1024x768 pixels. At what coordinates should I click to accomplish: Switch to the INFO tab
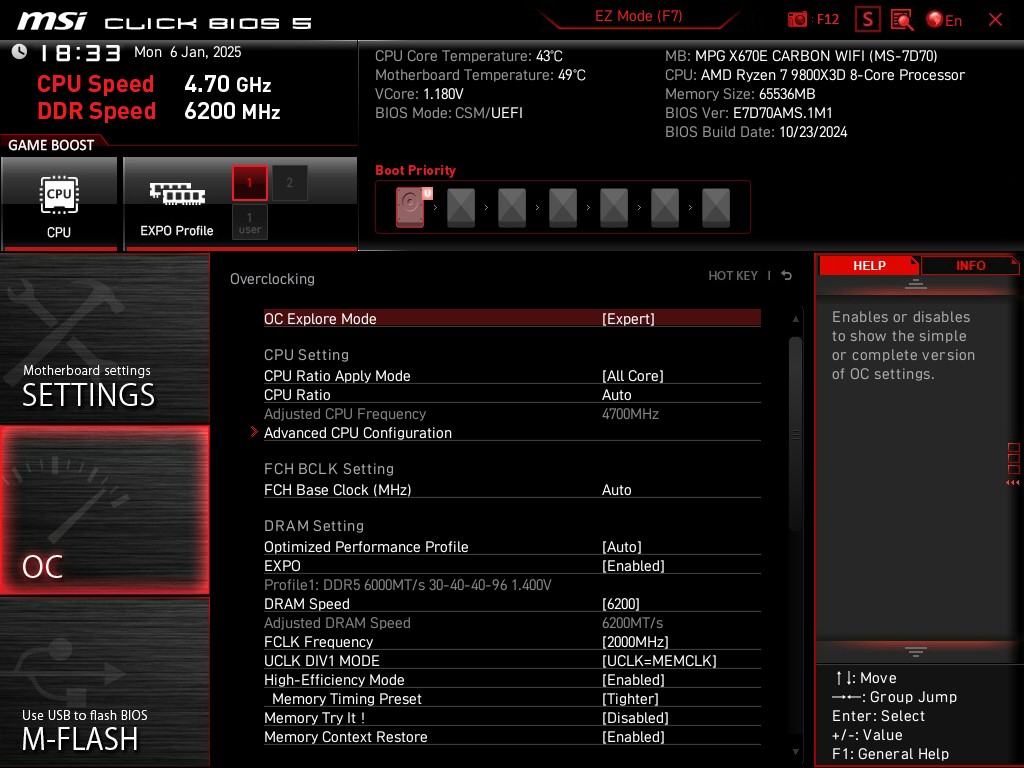point(970,265)
